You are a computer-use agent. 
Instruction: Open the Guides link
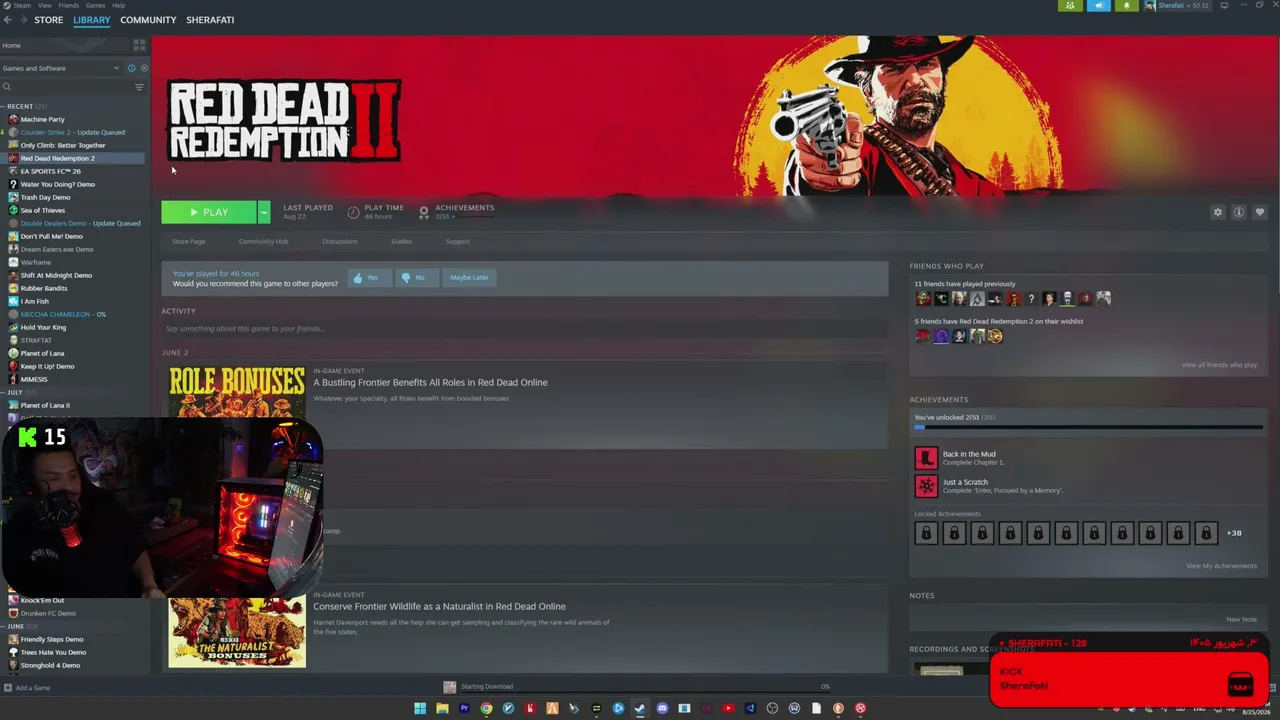click(401, 241)
